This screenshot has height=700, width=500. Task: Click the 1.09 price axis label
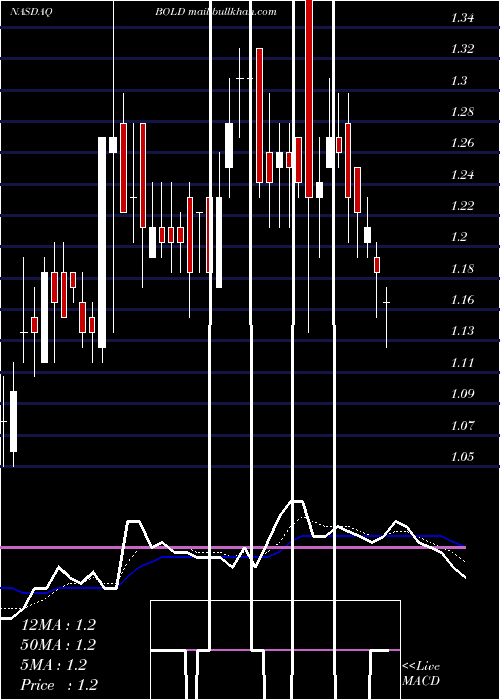point(462,393)
